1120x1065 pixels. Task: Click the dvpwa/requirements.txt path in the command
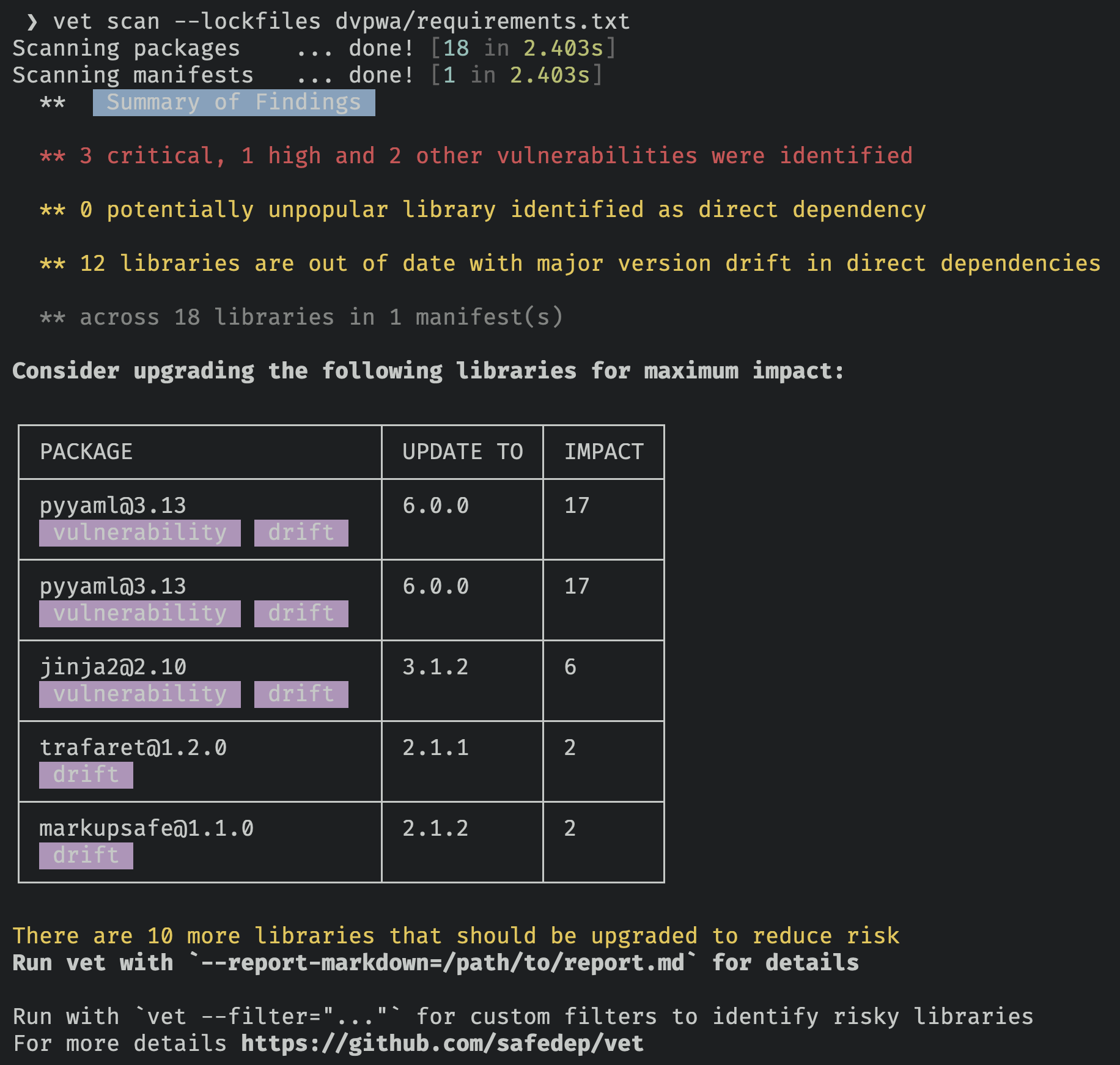(x=482, y=22)
